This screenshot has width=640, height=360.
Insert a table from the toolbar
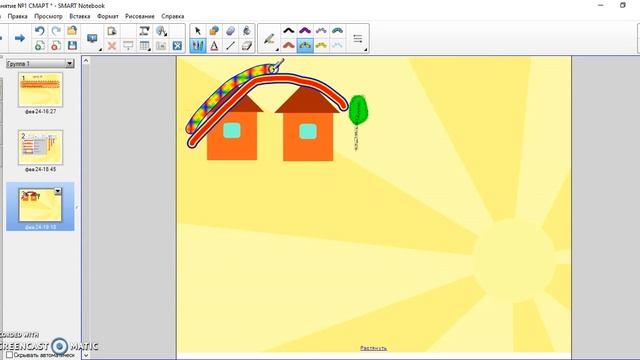[x=144, y=46]
